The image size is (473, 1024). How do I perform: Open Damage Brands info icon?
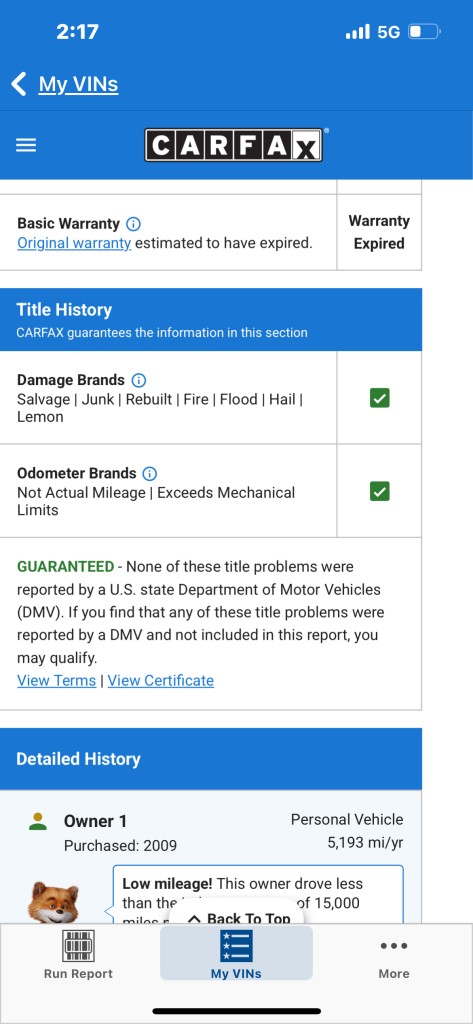pos(139,380)
